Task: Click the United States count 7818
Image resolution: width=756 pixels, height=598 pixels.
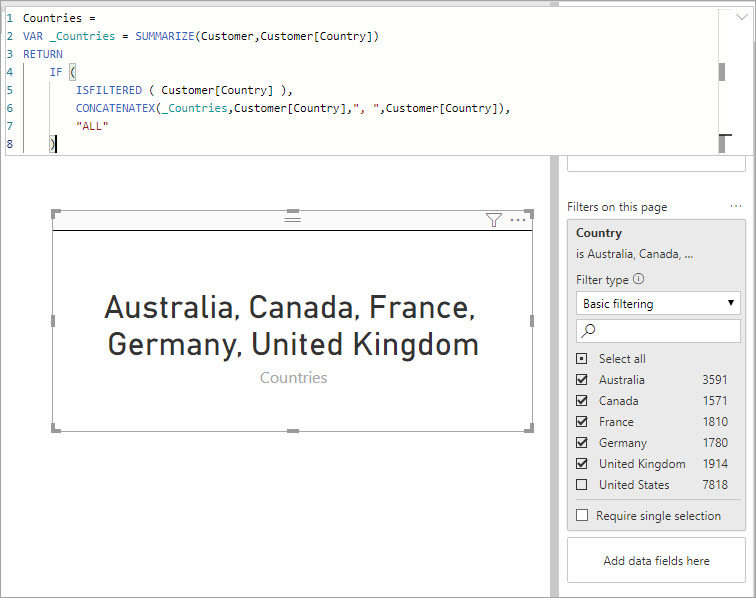Action: pyautogui.click(x=715, y=484)
